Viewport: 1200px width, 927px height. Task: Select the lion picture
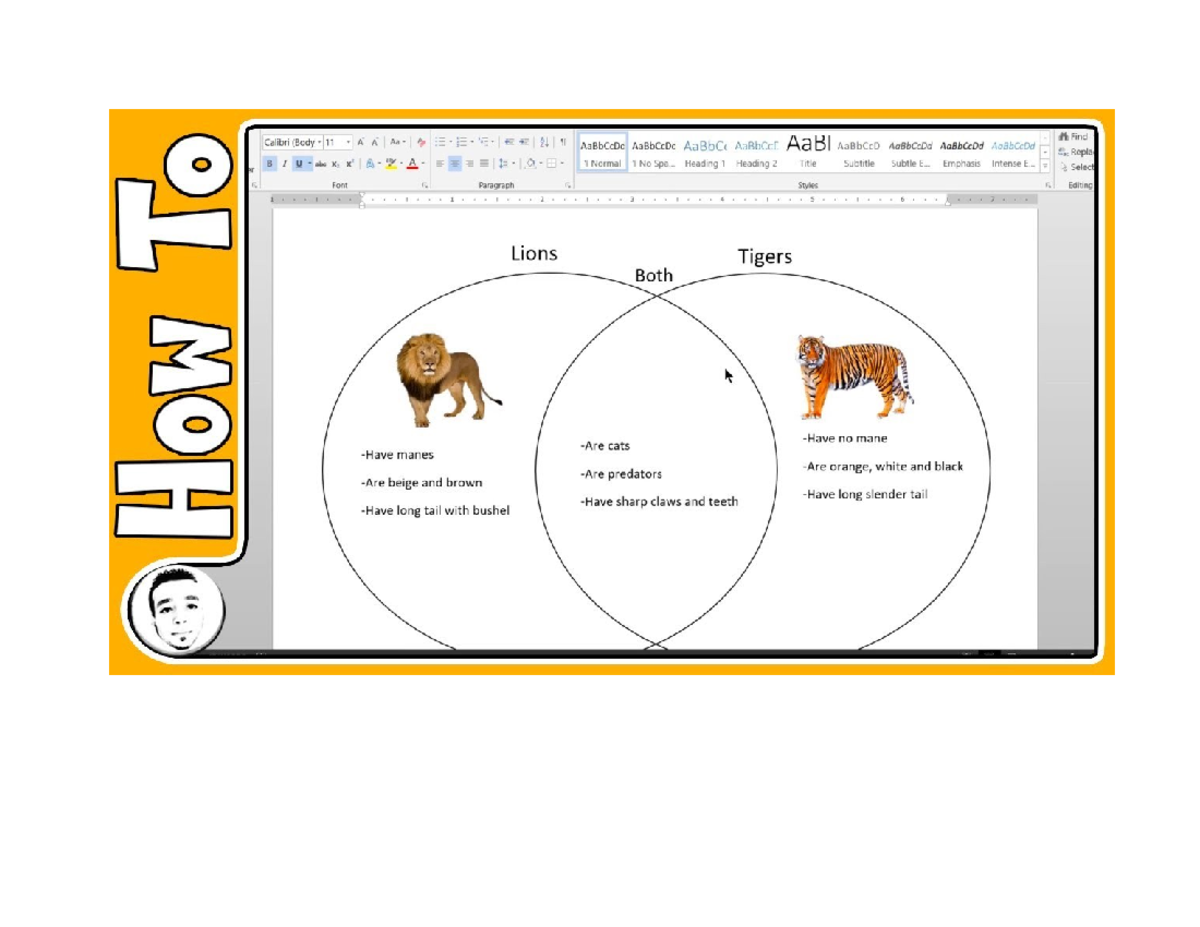click(x=449, y=380)
